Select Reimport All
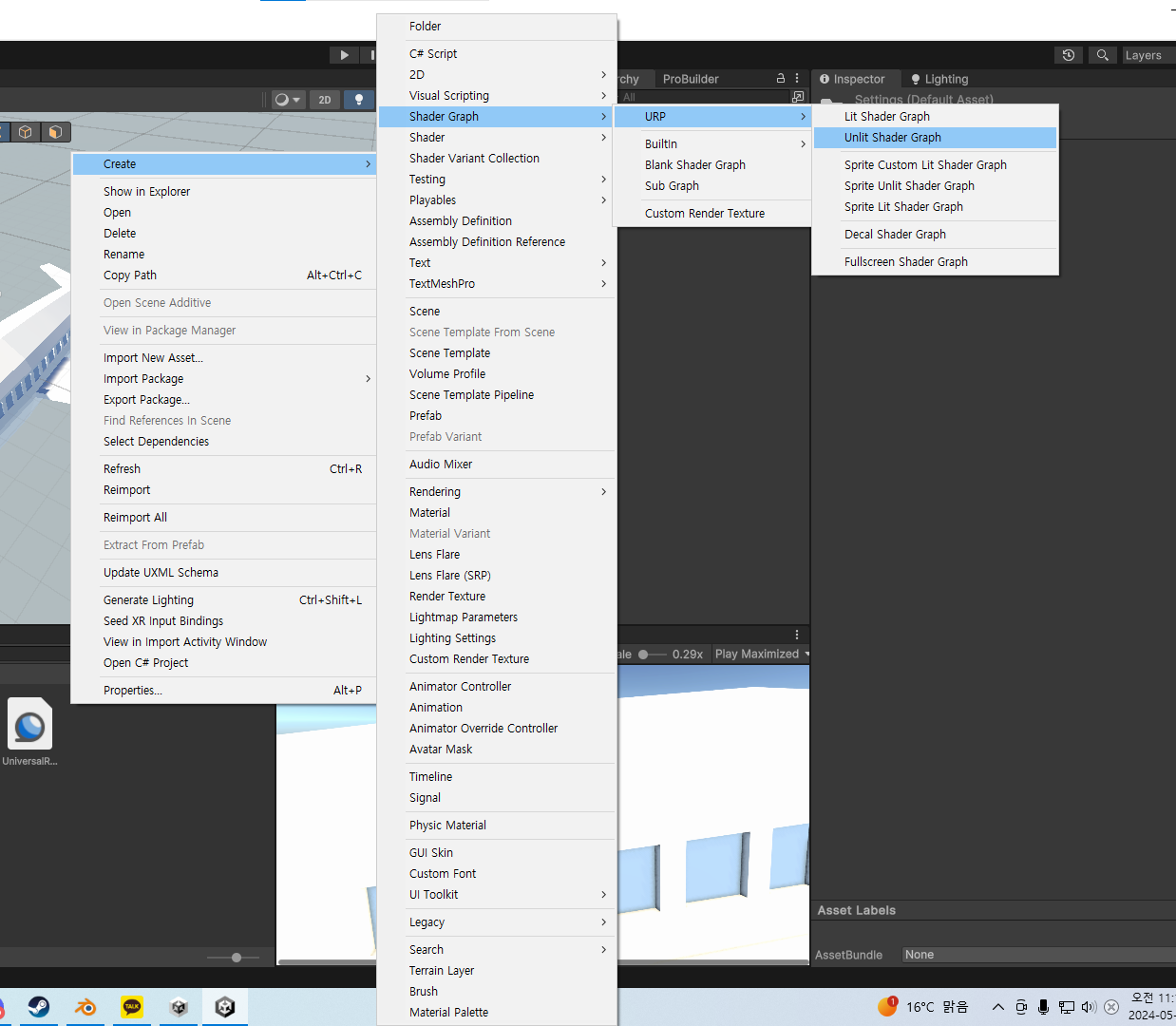 pyautogui.click(x=224, y=518)
